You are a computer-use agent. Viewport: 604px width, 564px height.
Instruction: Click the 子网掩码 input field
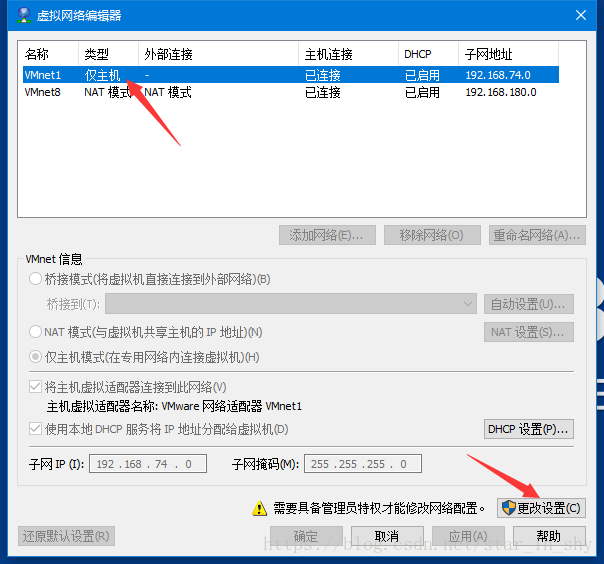tap(363, 463)
